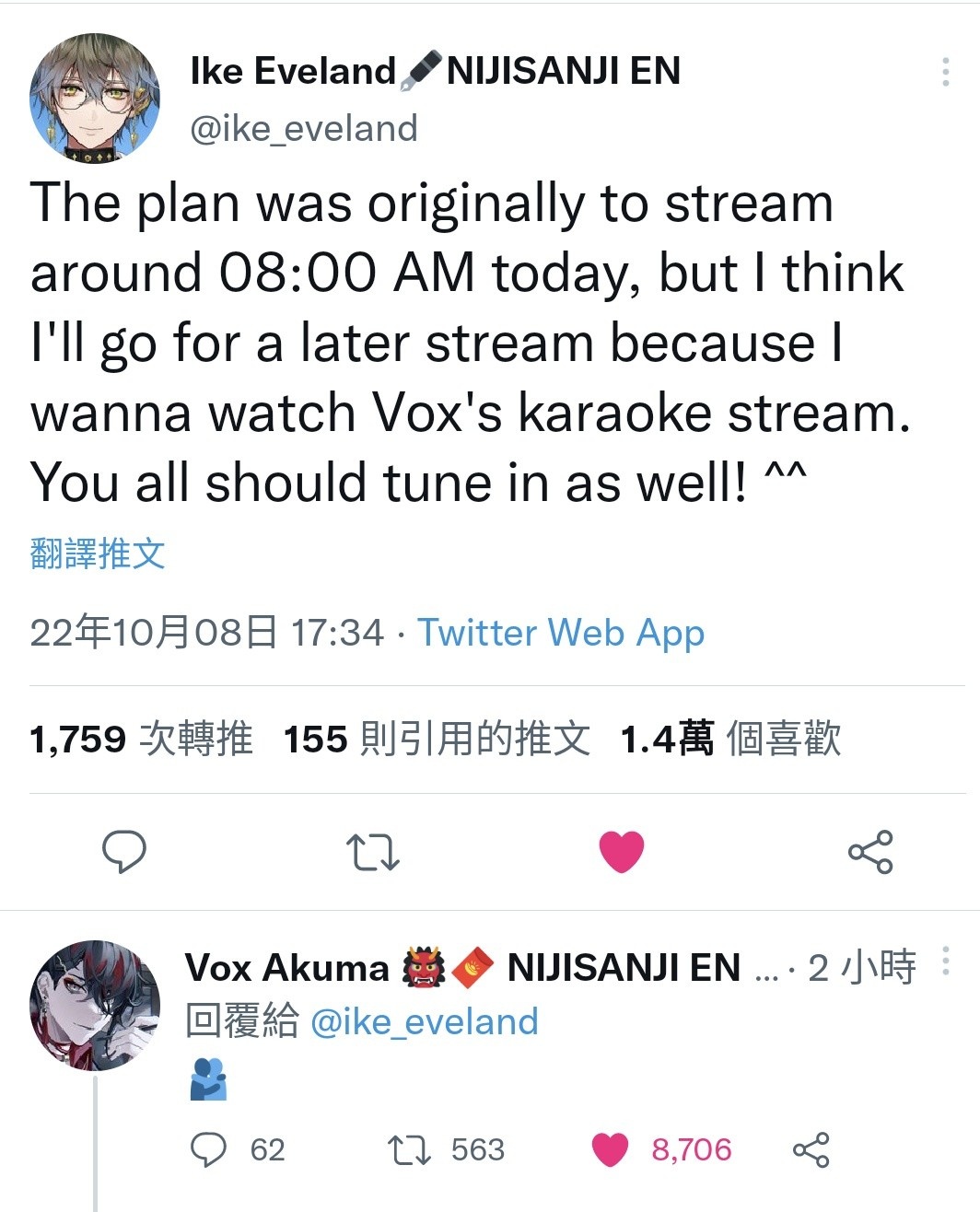
Task: Translate the tweet via 翻譯推文
Action: click(98, 554)
